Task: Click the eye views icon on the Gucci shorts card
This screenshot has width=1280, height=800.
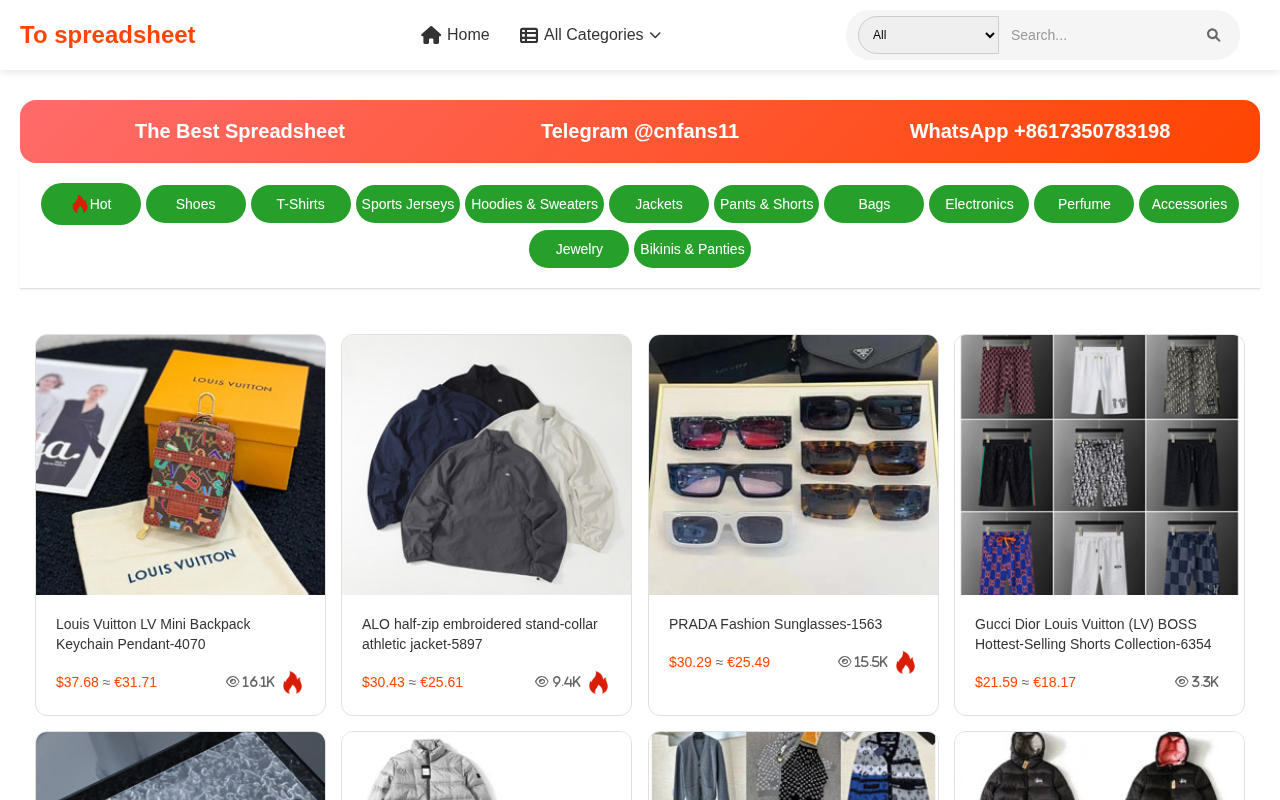Action: (x=1182, y=682)
